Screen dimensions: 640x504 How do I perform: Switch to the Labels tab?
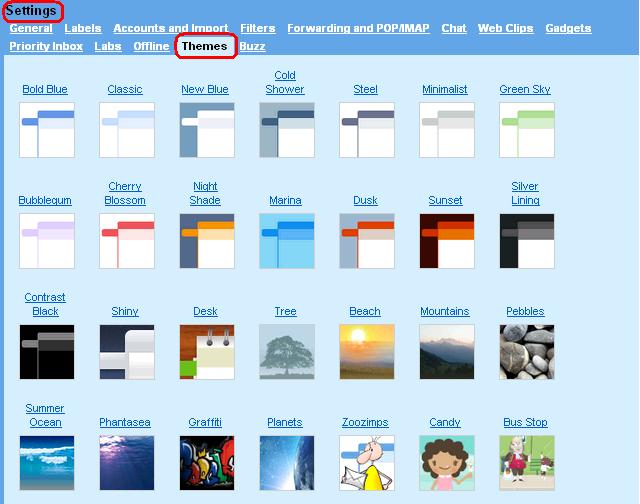click(x=83, y=28)
